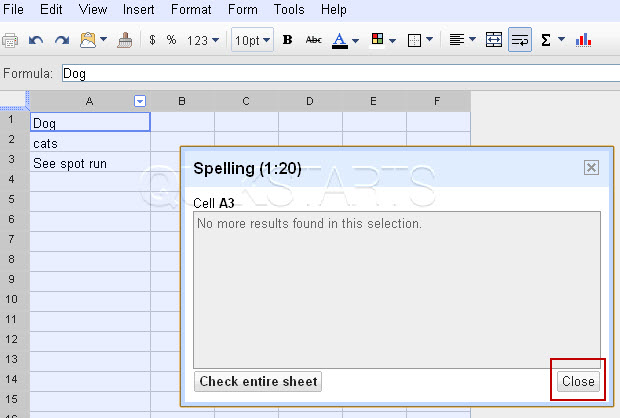620x418 pixels.
Task: Open the Help menu
Action: [x=334, y=9]
